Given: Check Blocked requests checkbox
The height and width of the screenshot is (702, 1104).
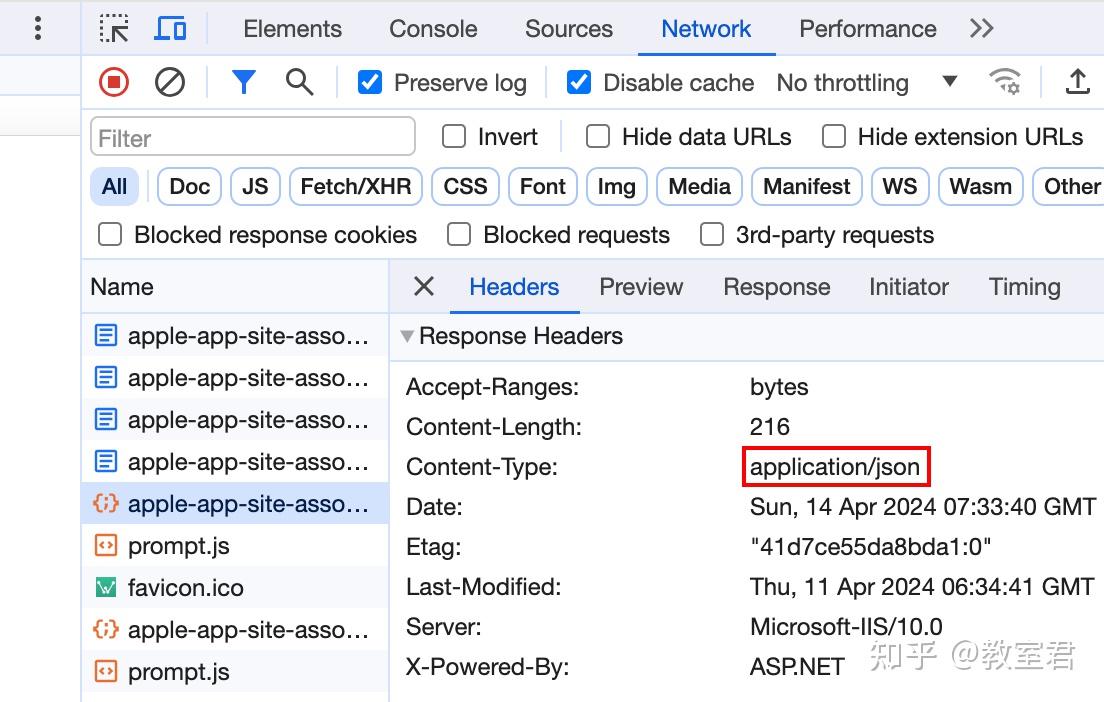Looking at the screenshot, I should coord(459,234).
